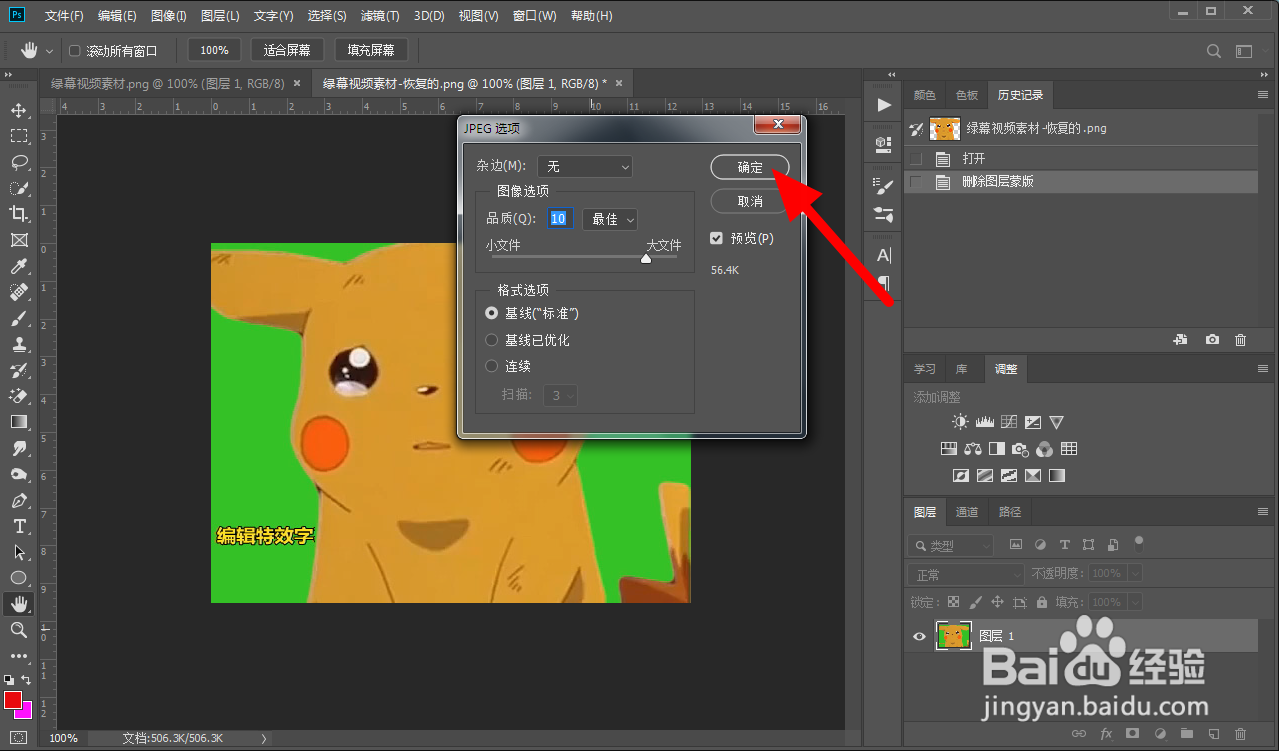Toggle history brush source for Open step
The width and height of the screenshot is (1279, 751).
(915, 158)
